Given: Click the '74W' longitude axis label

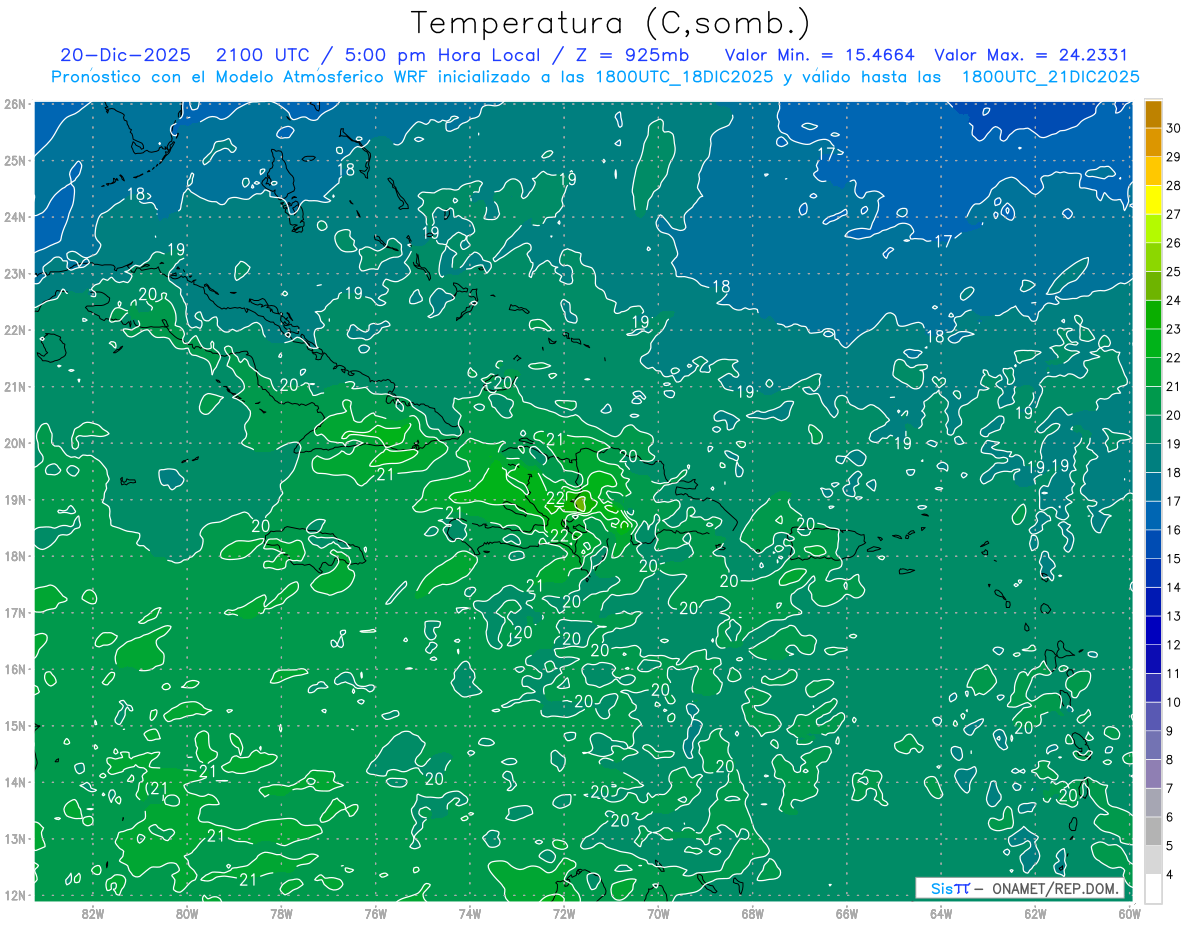Looking at the screenshot, I should coord(469,913).
